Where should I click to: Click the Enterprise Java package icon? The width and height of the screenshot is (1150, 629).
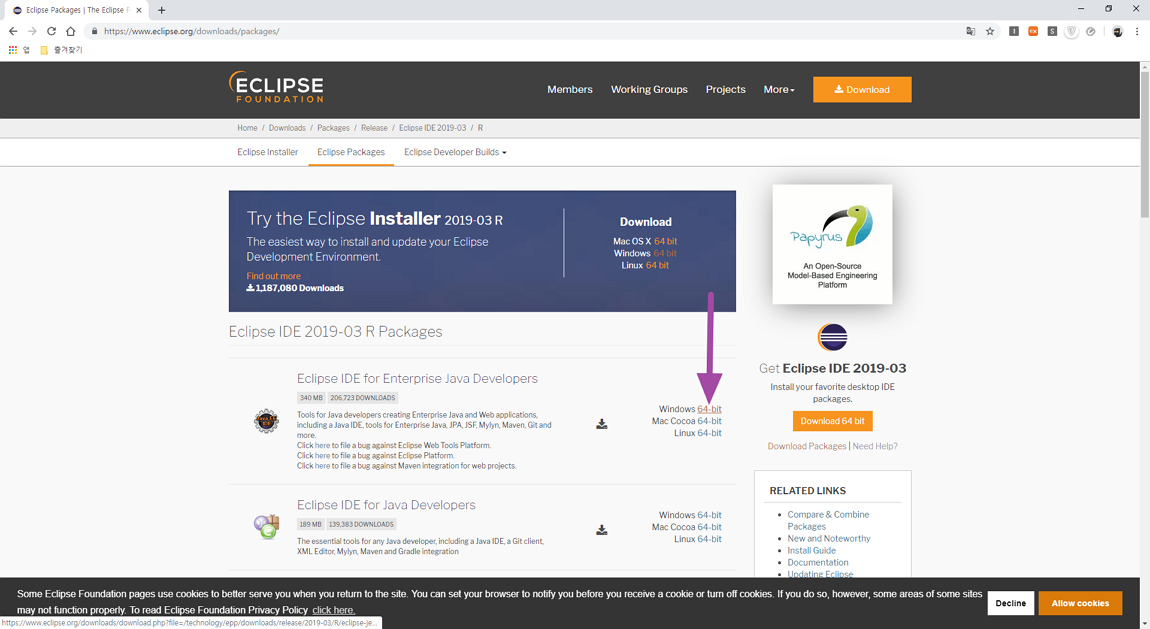pyautogui.click(x=266, y=421)
